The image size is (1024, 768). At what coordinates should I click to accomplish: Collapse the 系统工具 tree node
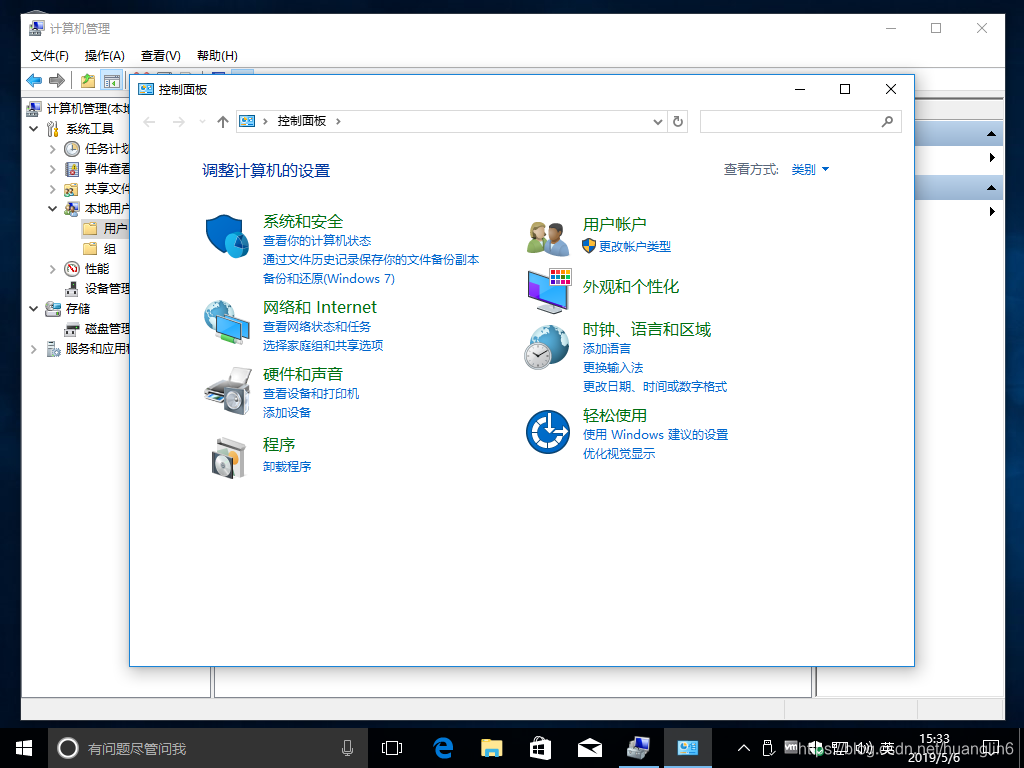[x=34, y=129]
